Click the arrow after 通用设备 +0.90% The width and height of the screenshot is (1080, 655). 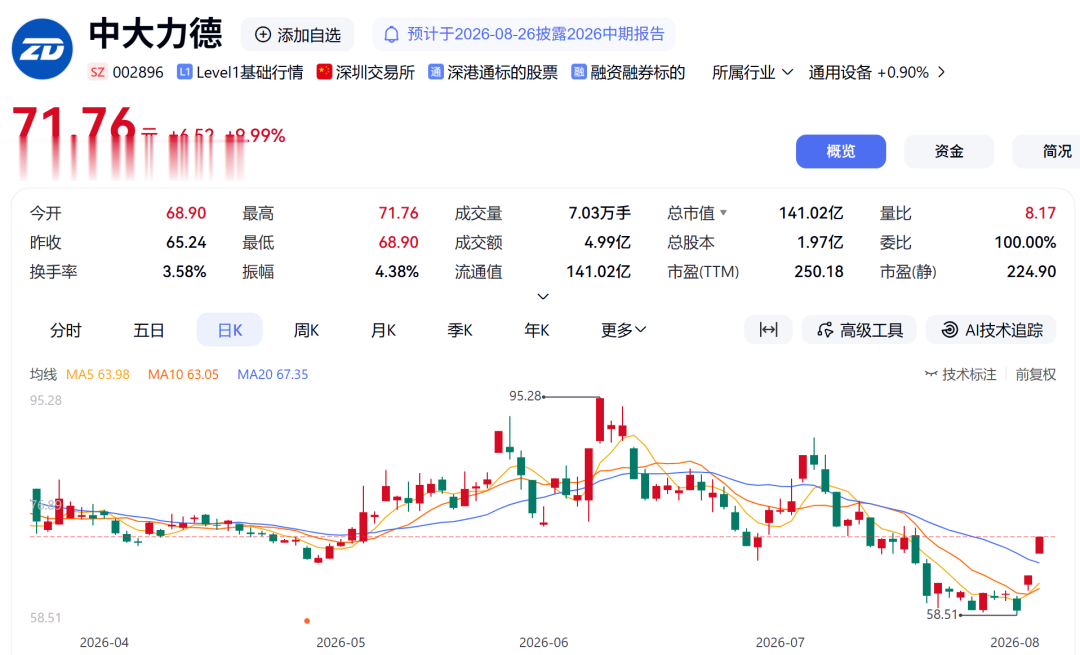(942, 72)
